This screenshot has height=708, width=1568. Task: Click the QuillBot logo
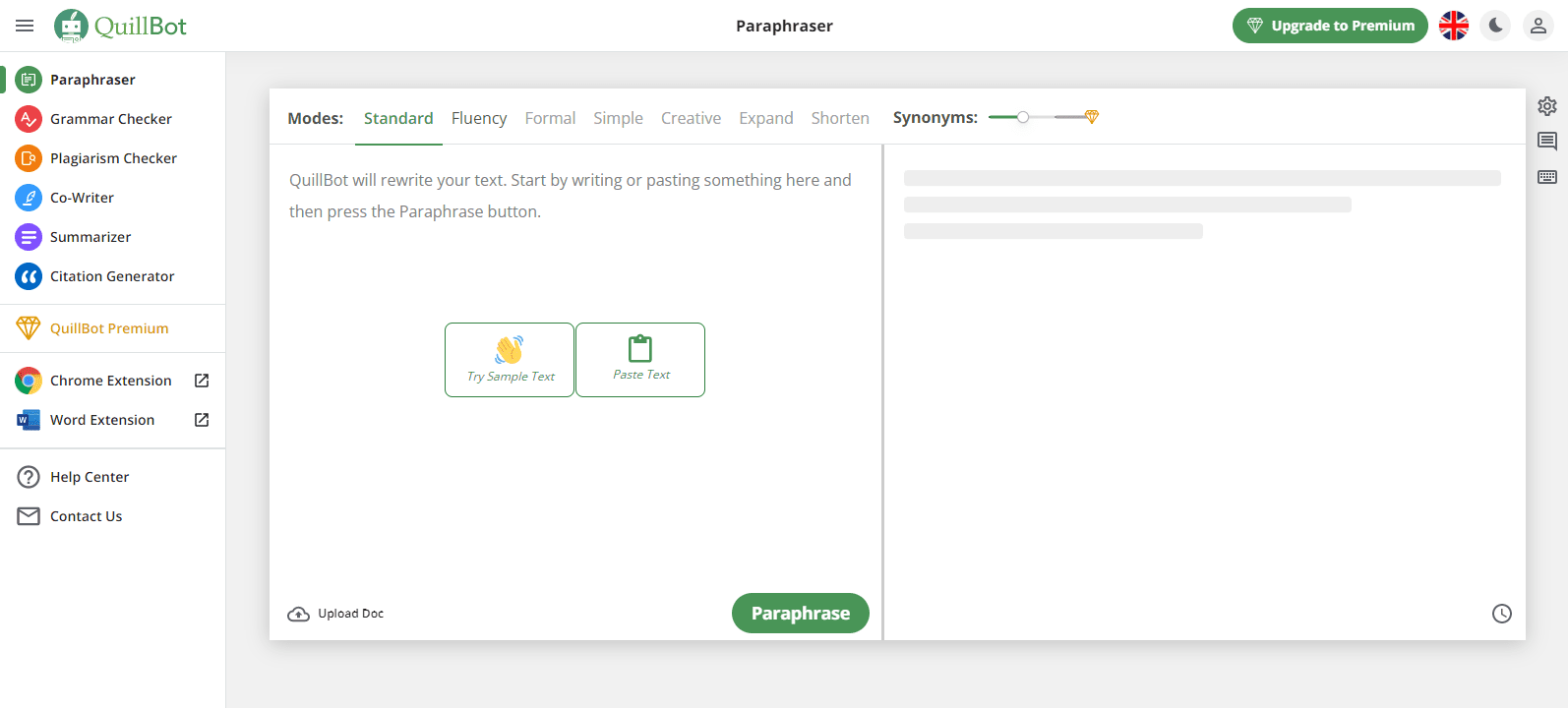point(120,26)
